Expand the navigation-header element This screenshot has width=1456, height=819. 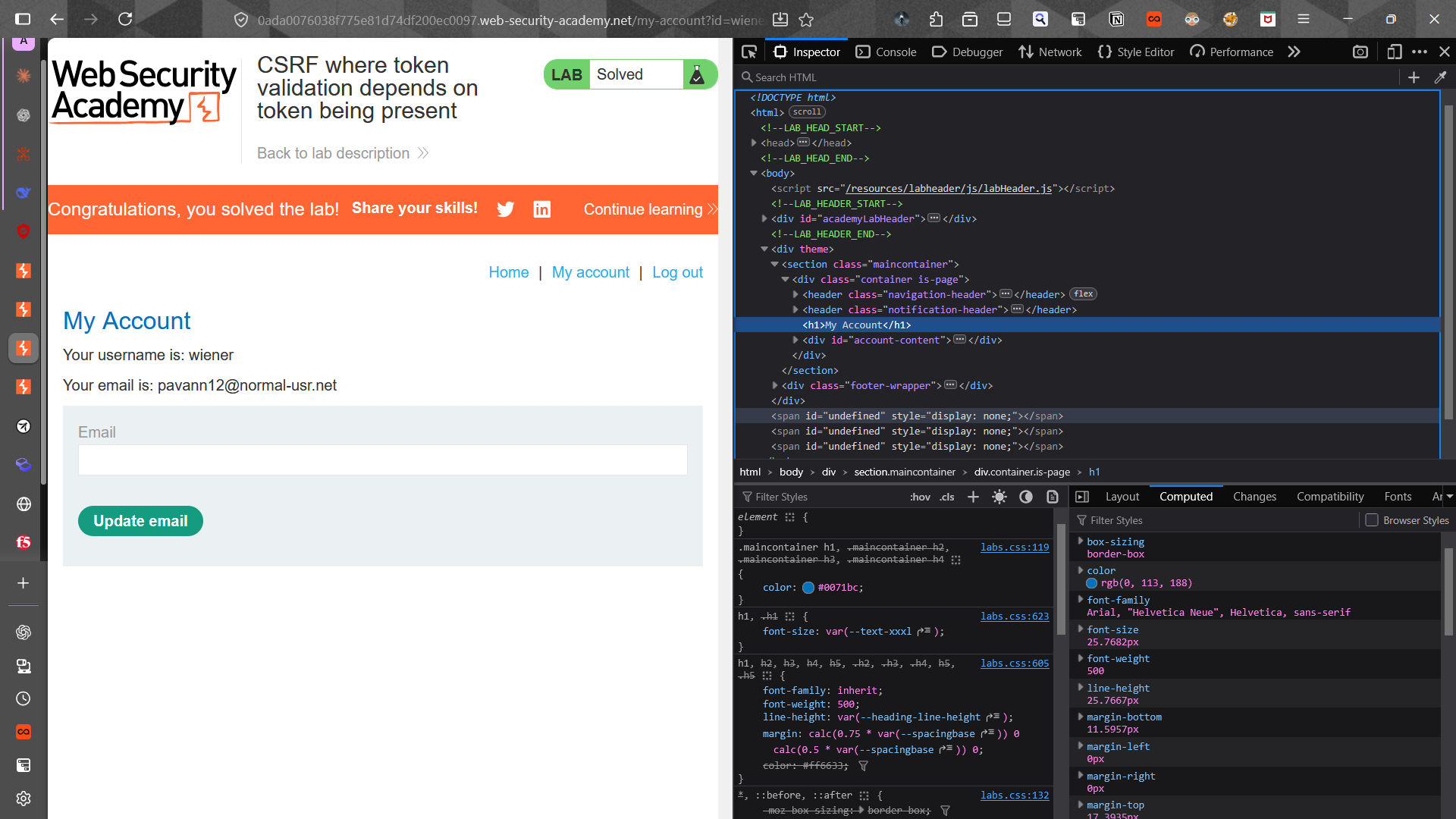pos(796,294)
